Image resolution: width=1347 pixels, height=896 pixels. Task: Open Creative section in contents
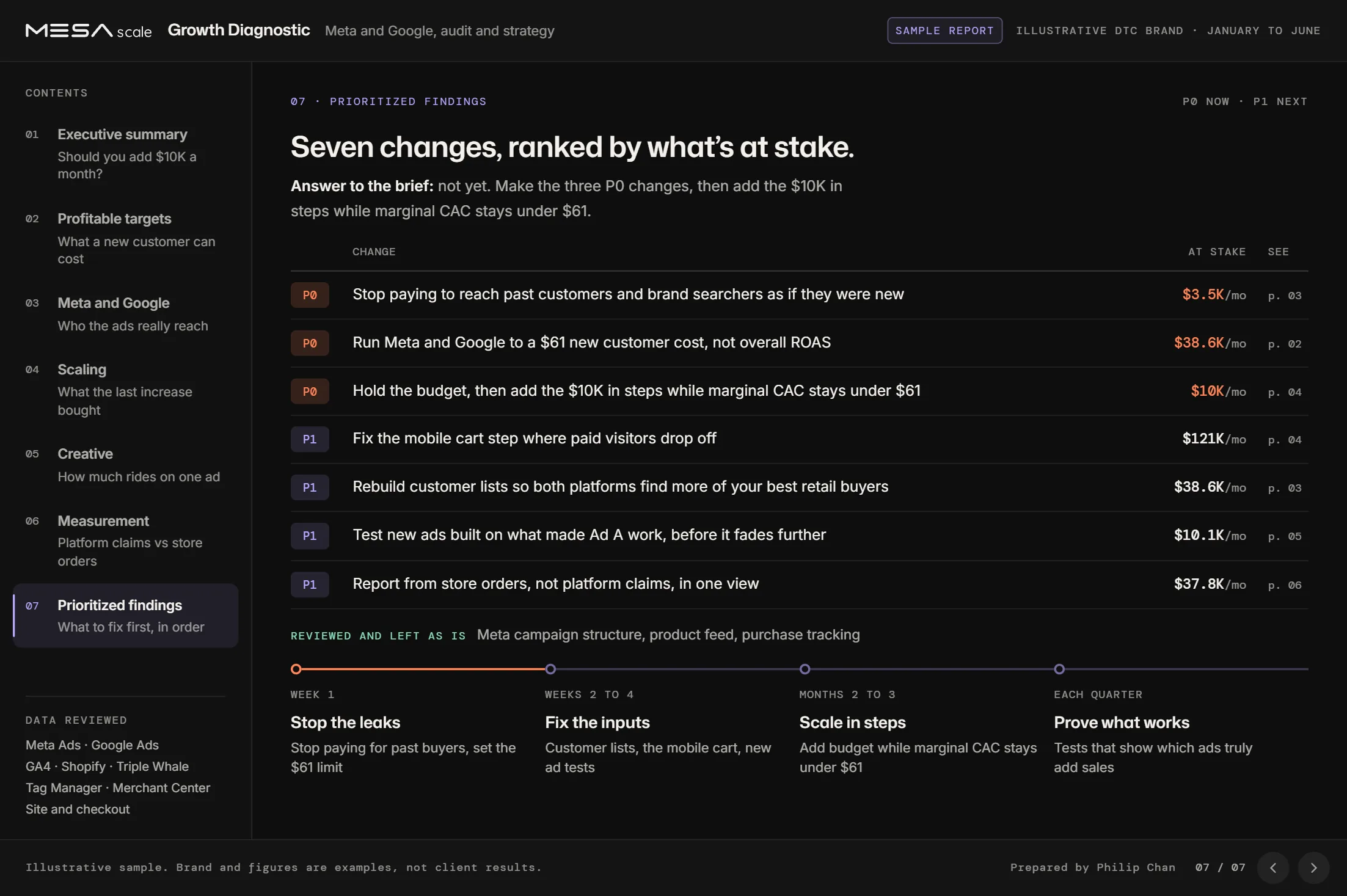tap(125, 465)
